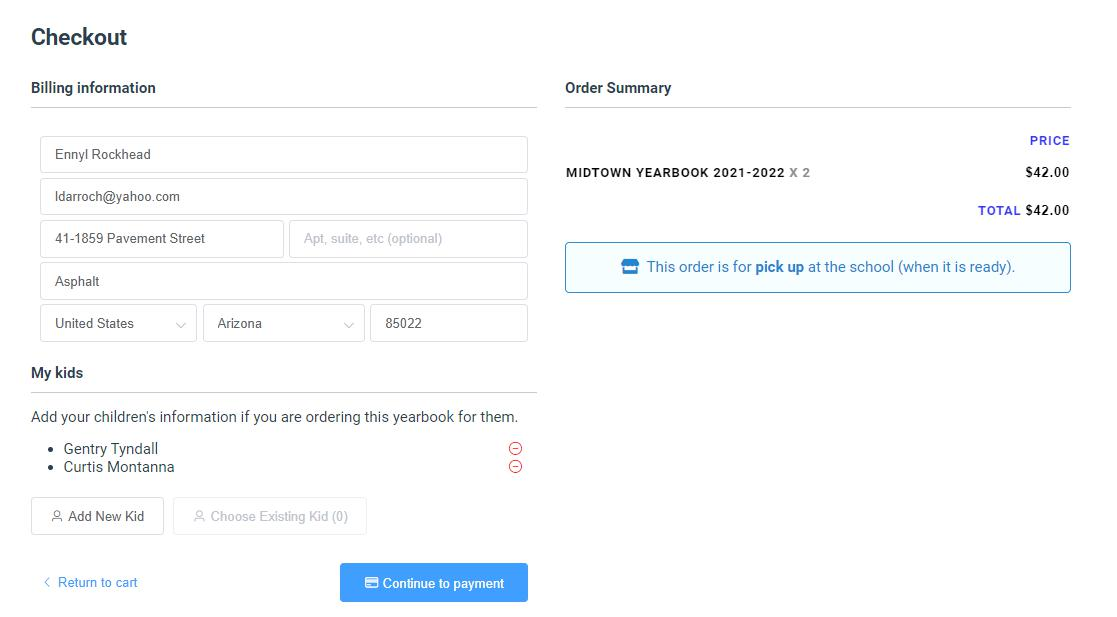Open the United States country dropdown
The height and width of the screenshot is (617, 1117).
click(118, 323)
